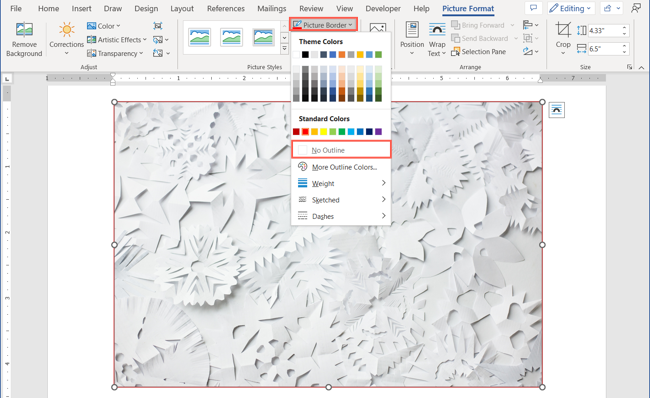Image resolution: width=650 pixels, height=398 pixels.
Task: Click the people/presence icon at top right
Action: (x=636, y=8)
